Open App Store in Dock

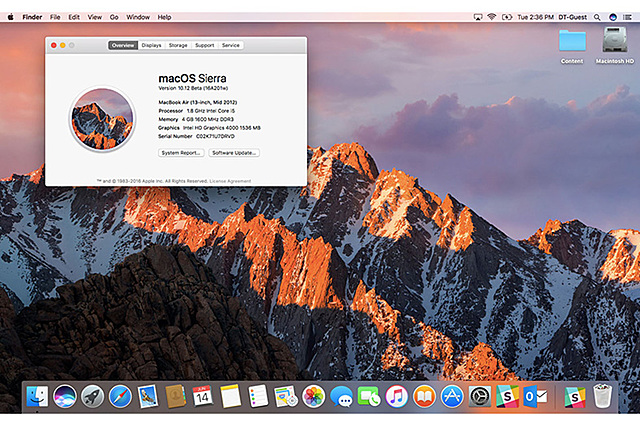tap(452, 396)
